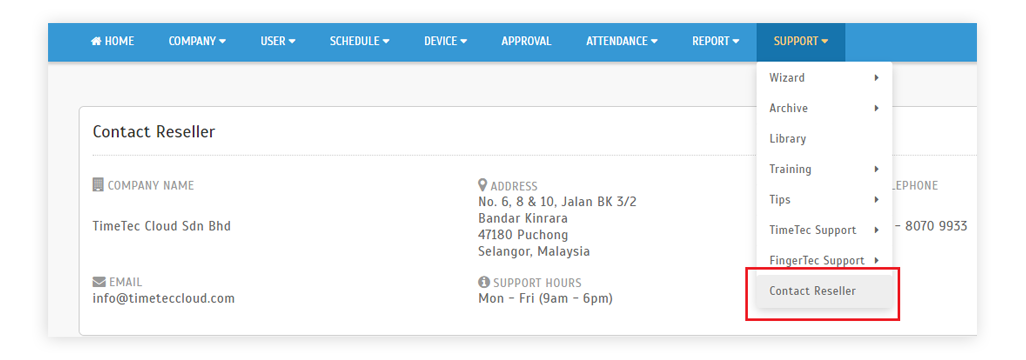Click the Email envelope icon

tap(99, 282)
